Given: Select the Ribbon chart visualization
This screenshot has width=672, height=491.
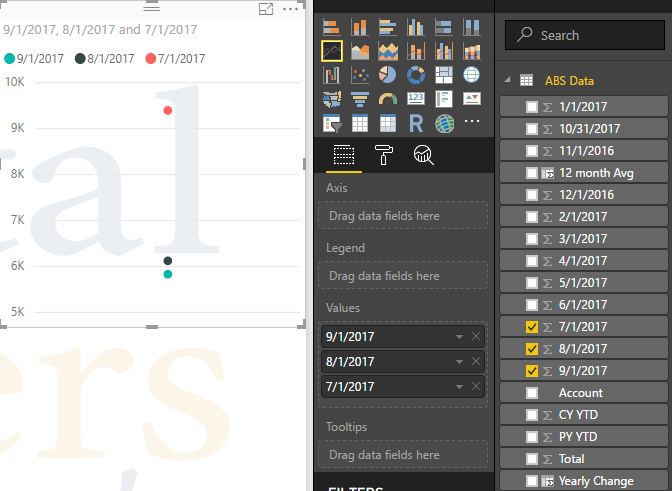Looking at the screenshot, I should coord(471,51).
